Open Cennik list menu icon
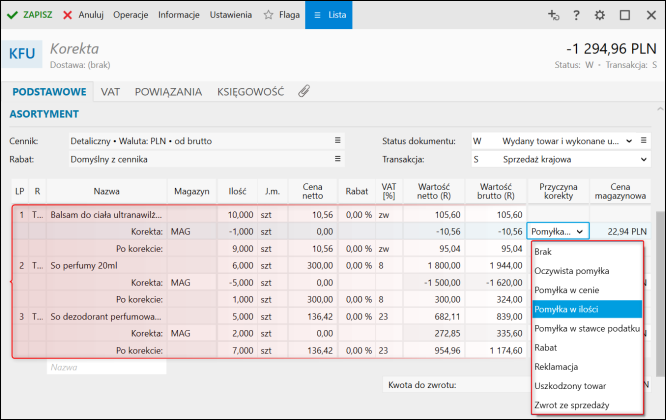This screenshot has height=420, width=666. (338, 140)
